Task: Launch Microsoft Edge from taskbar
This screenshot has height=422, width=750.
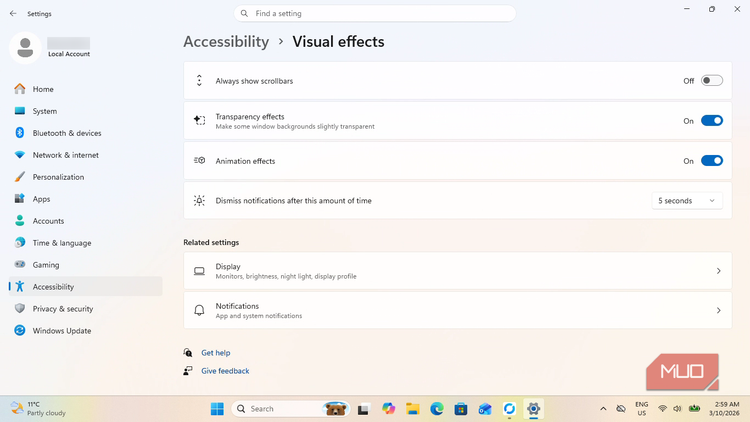Action: click(437, 409)
